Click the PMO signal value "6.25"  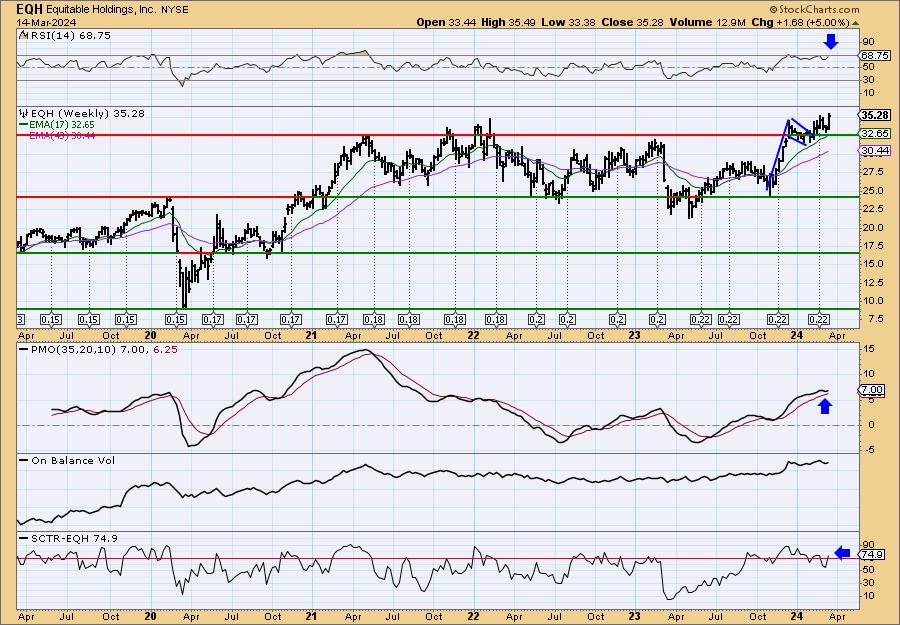click(165, 350)
